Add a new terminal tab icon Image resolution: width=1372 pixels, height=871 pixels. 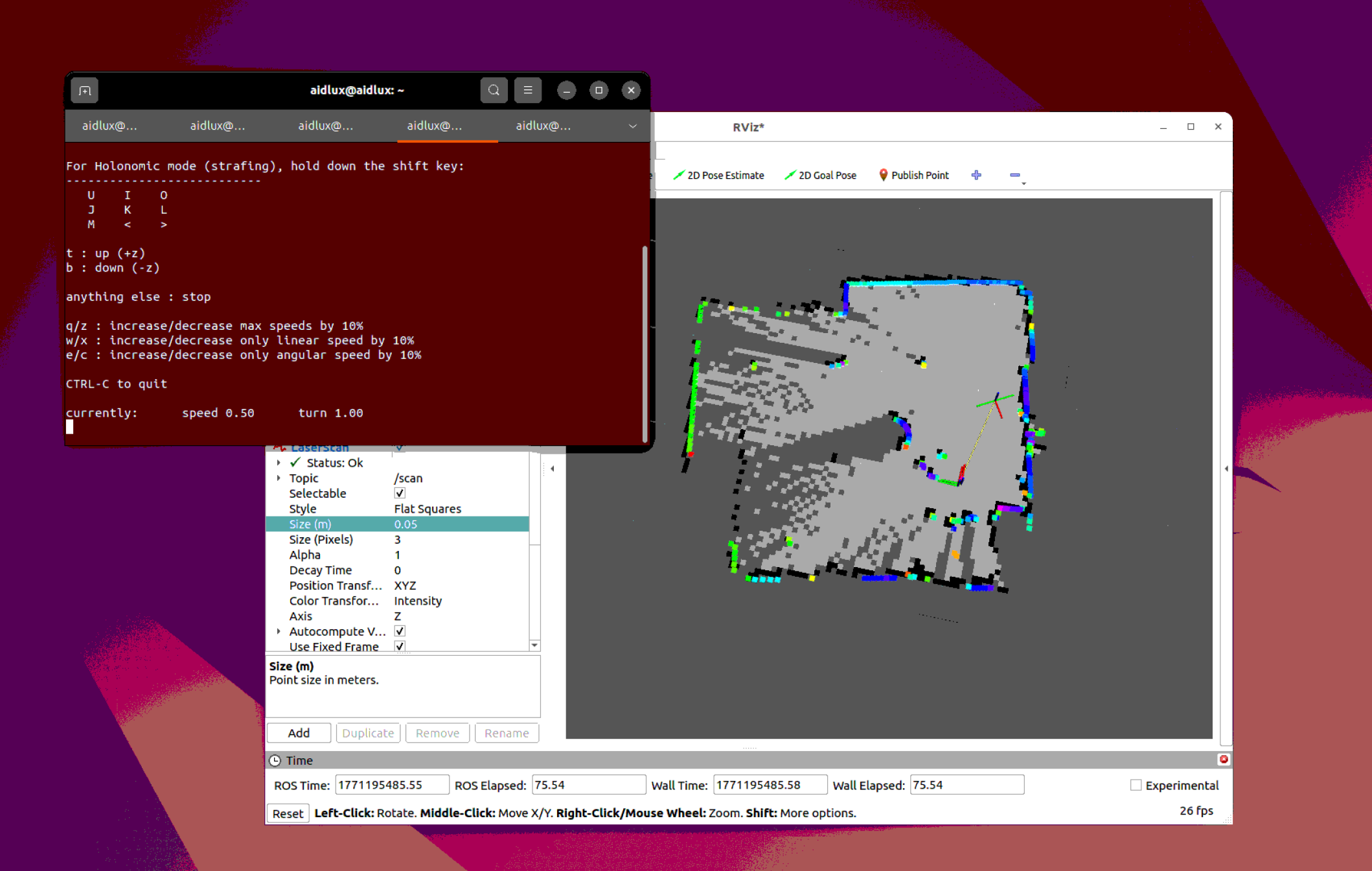coord(84,90)
